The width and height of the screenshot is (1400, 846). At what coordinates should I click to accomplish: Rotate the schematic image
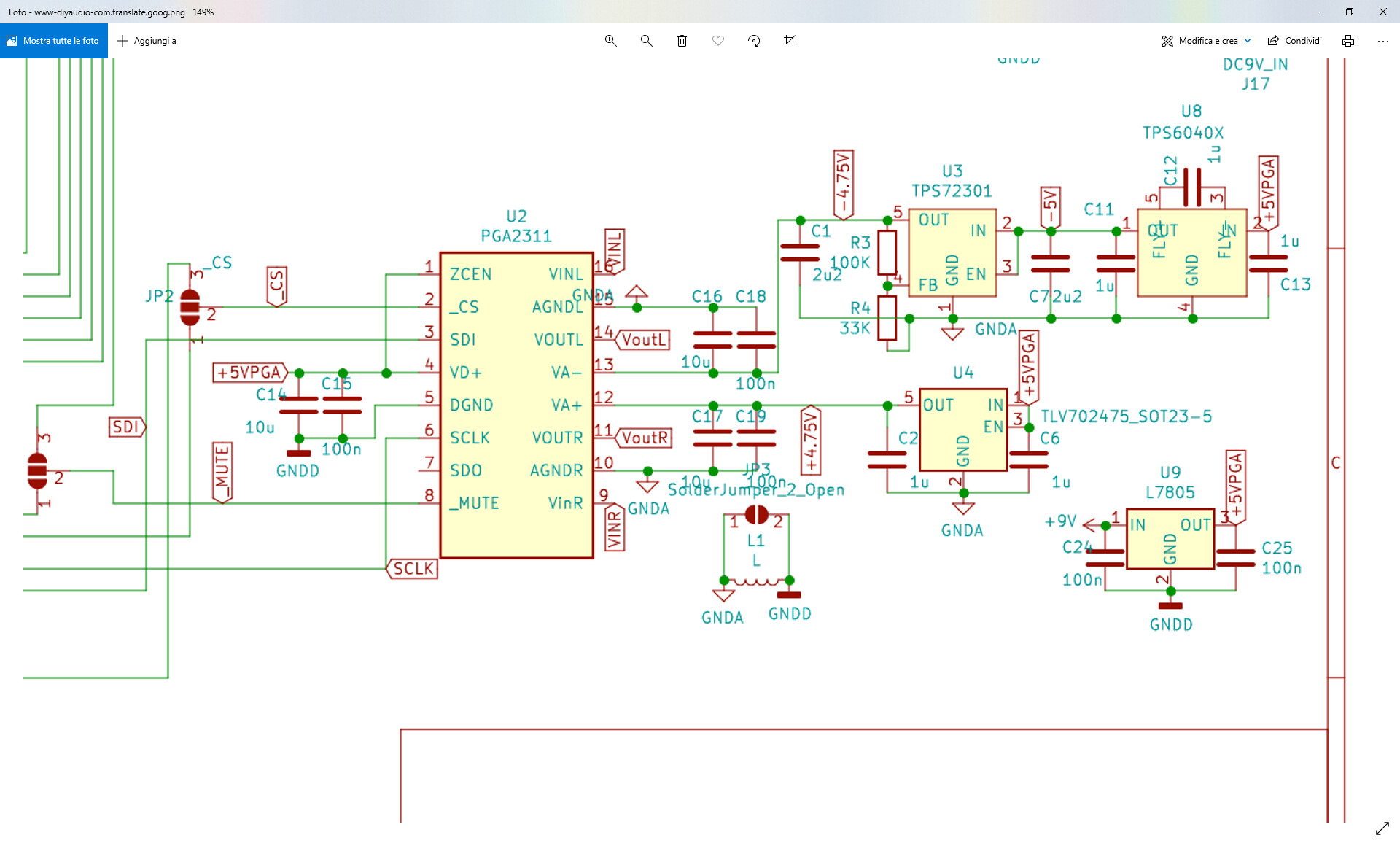pos(753,41)
